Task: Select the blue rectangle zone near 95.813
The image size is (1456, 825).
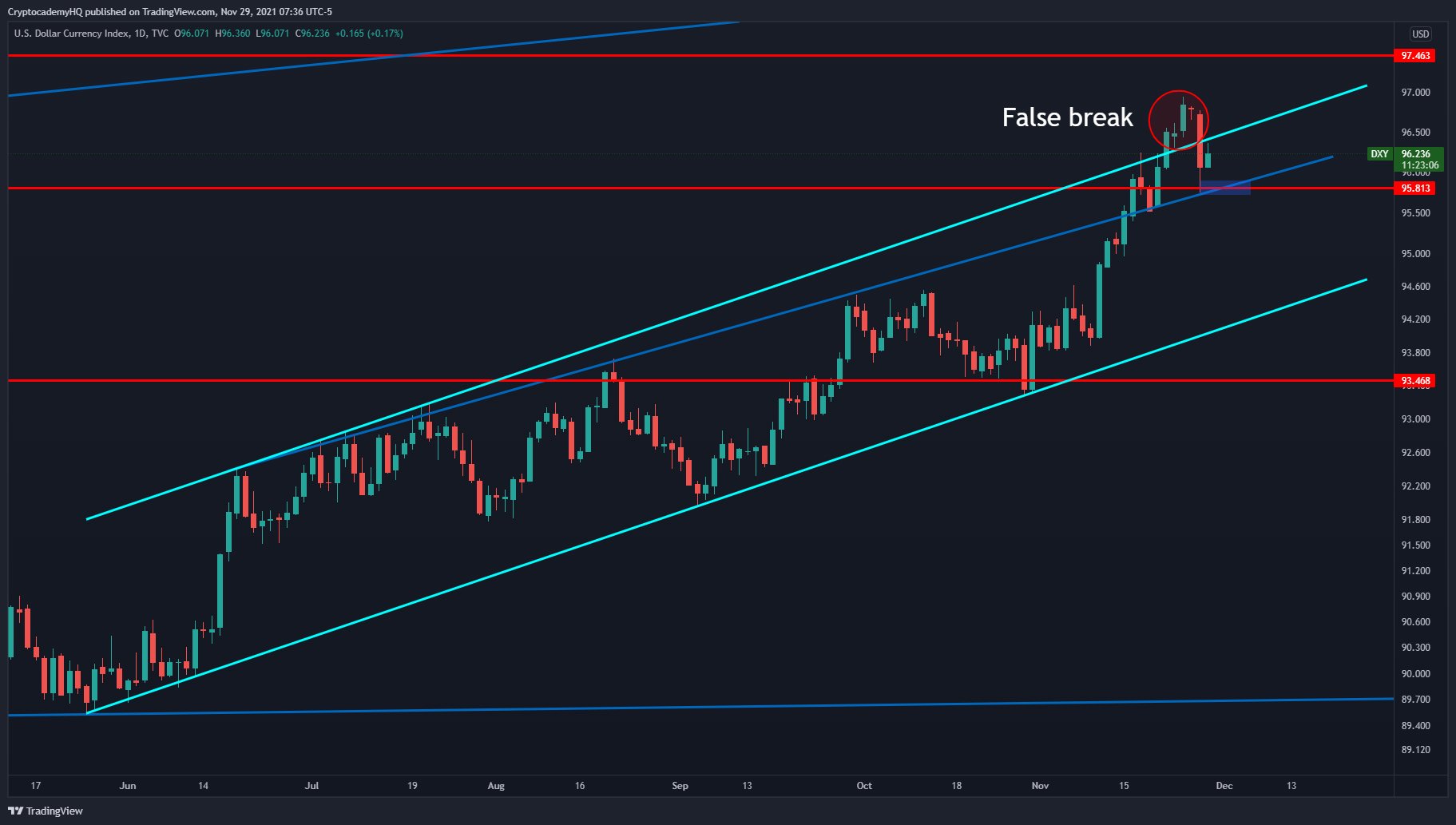Action: tap(1225, 188)
